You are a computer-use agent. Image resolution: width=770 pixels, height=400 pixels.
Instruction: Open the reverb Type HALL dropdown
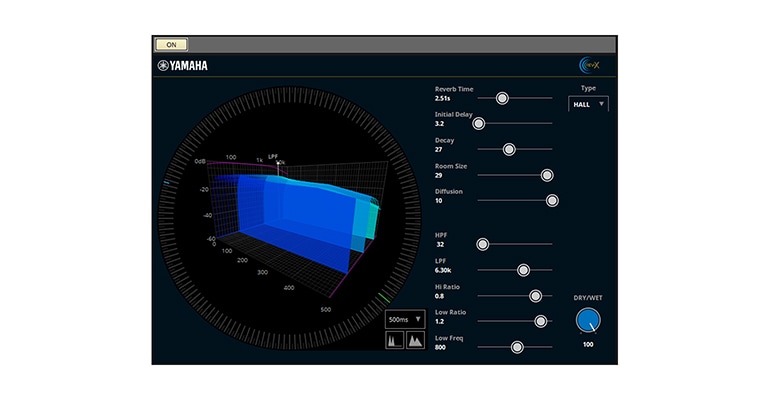coord(588,104)
